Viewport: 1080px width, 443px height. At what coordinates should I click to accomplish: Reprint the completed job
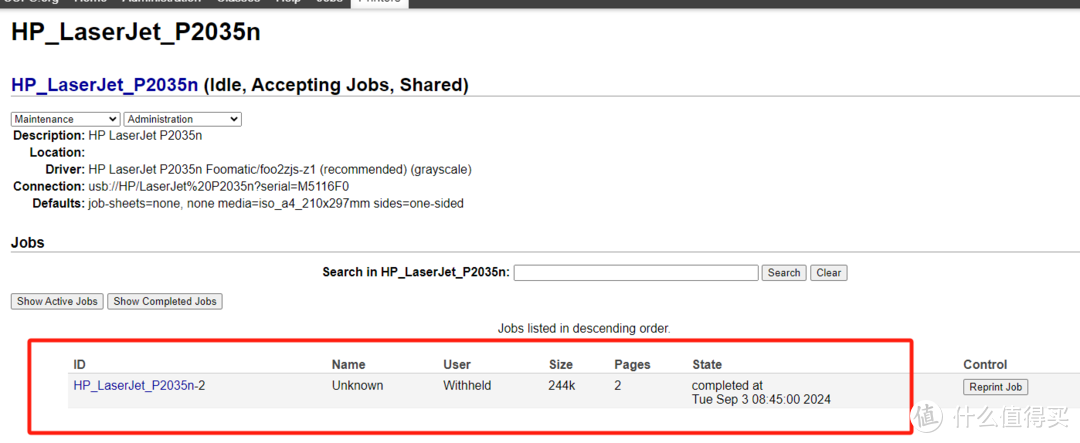(995, 387)
